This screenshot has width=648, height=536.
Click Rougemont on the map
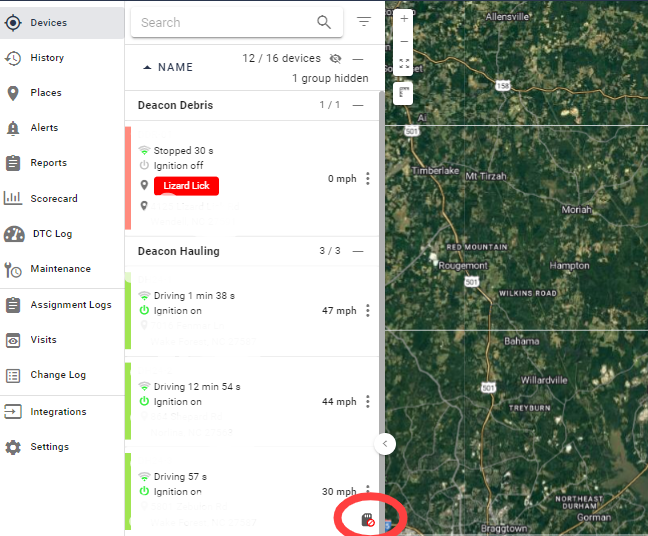(x=463, y=265)
